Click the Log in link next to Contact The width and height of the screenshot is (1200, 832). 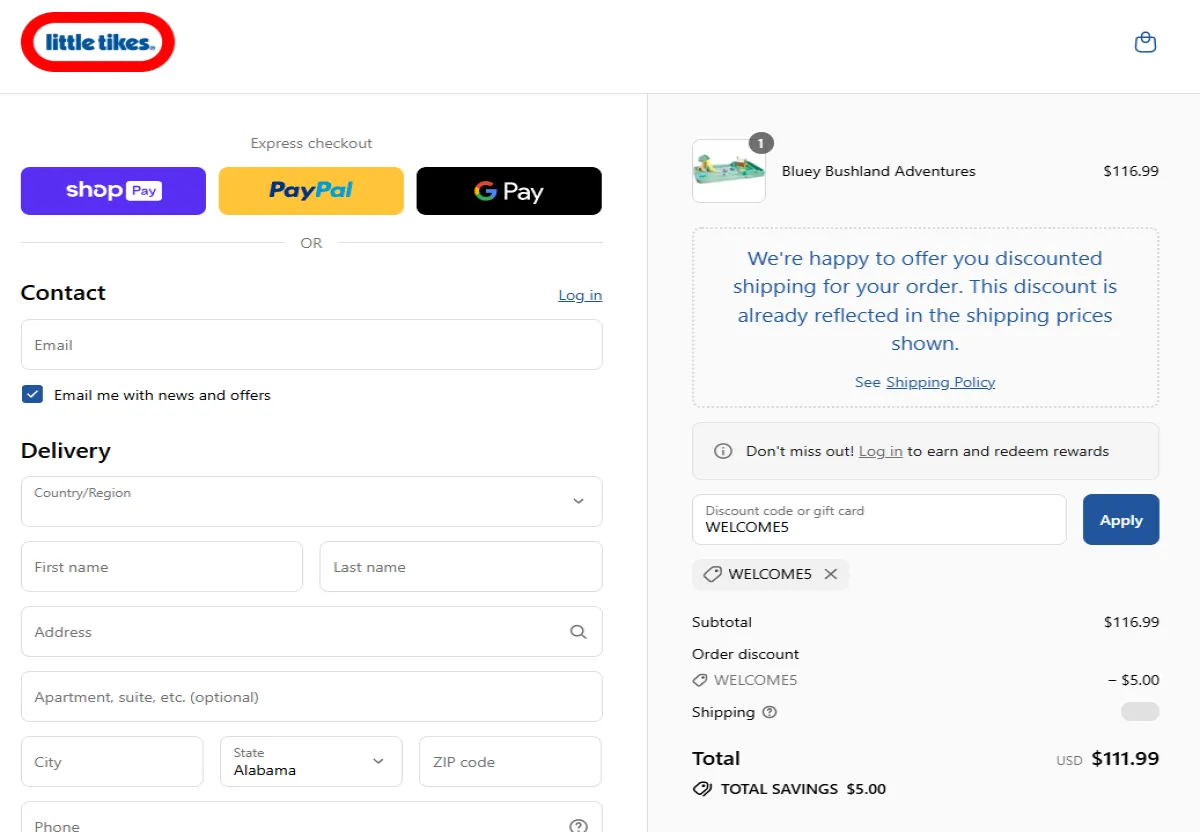coord(580,295)
